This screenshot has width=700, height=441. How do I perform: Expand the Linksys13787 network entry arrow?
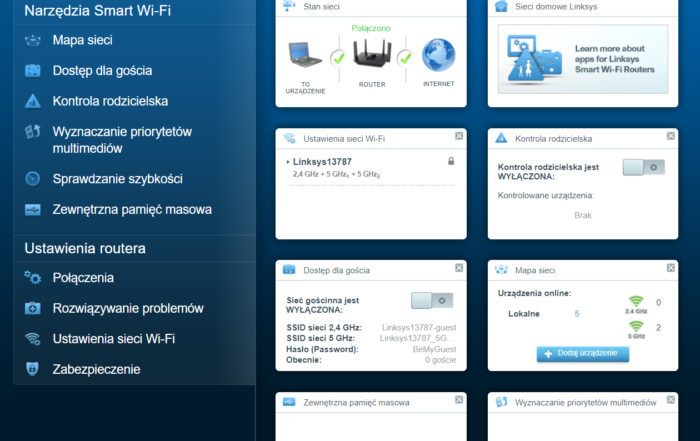(288, 162)
